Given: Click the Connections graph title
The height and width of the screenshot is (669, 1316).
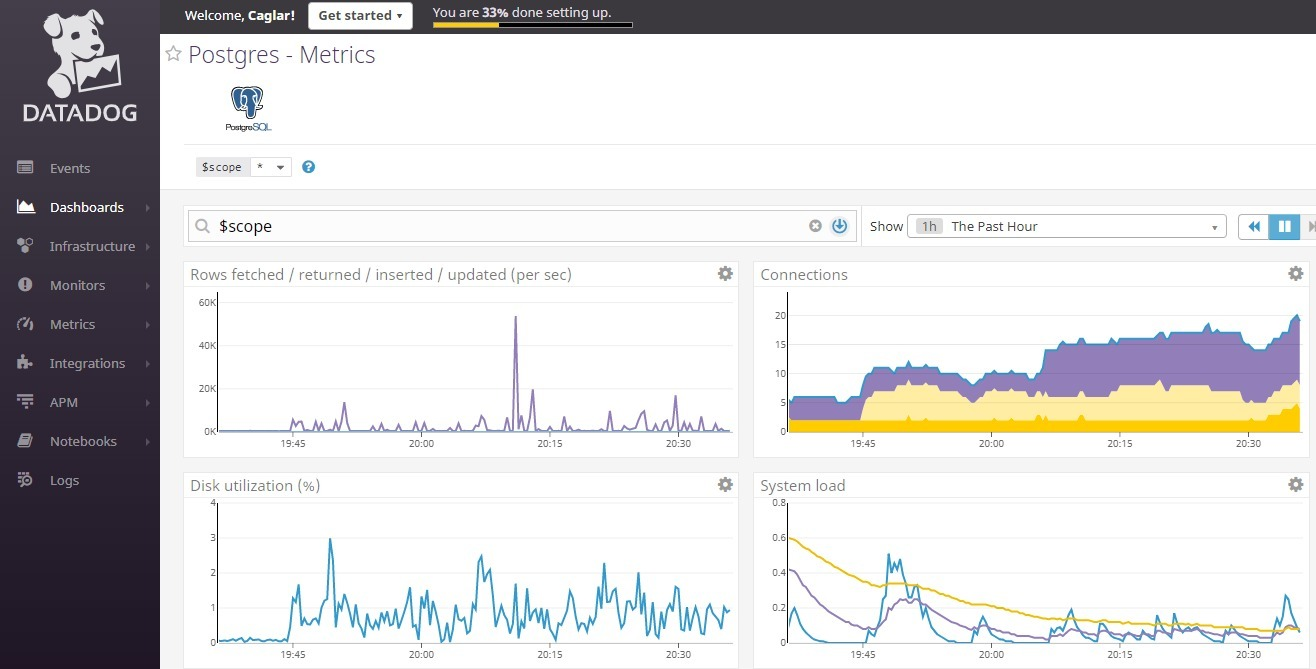Looking at the screenshot, I should [804, 274].
